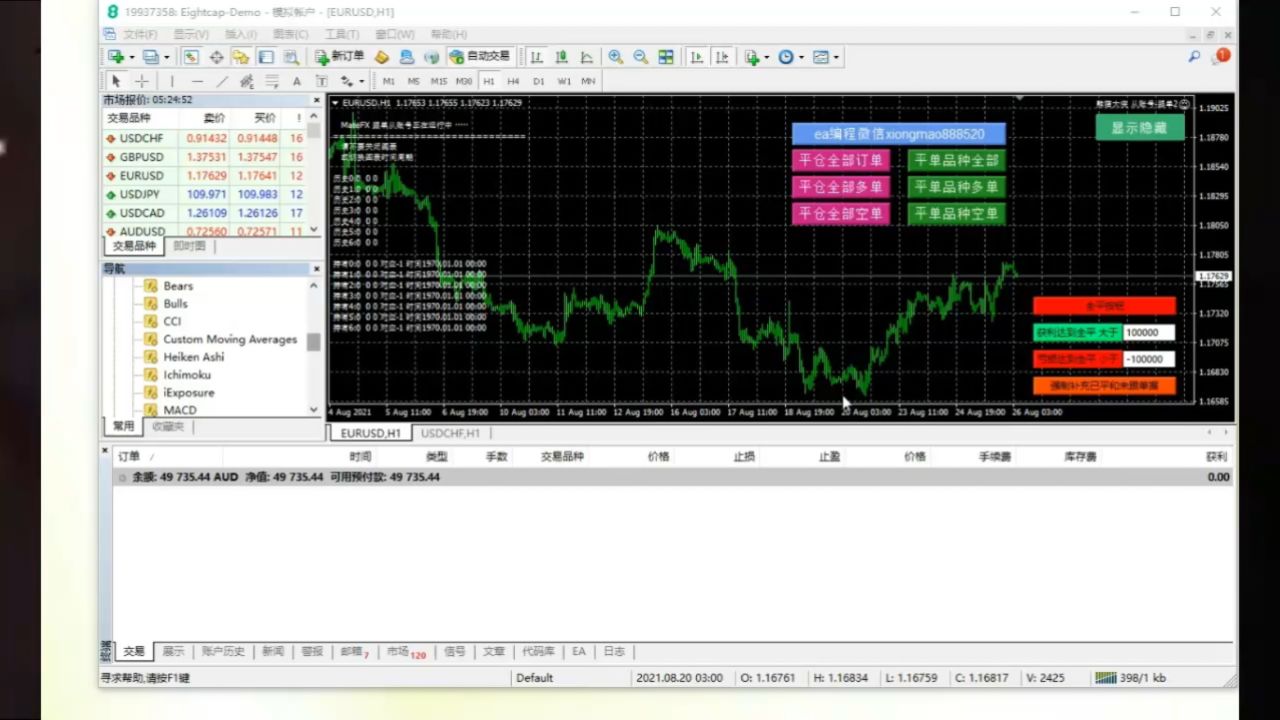Open the search magnifier icon at top right
This screenshot has height=720, width=1280.
pyautogui.click(x=1194, y=57)
